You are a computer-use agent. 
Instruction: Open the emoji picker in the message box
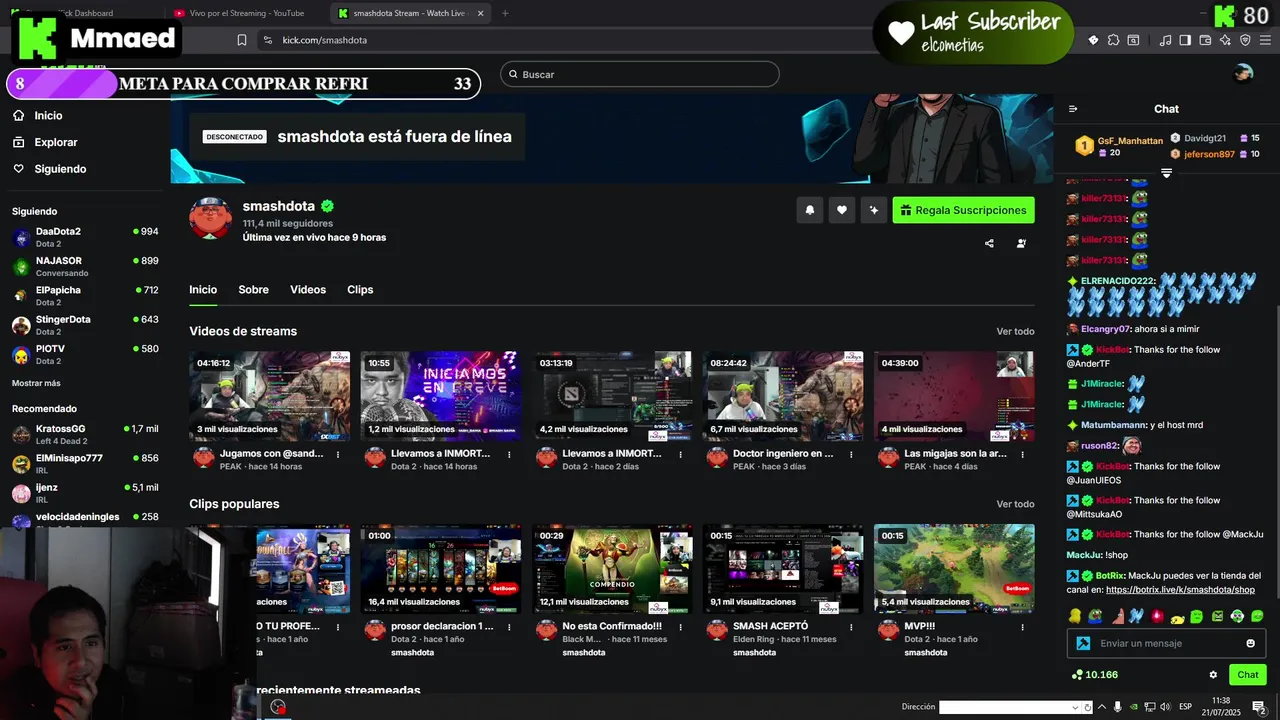click(1250, 643)
